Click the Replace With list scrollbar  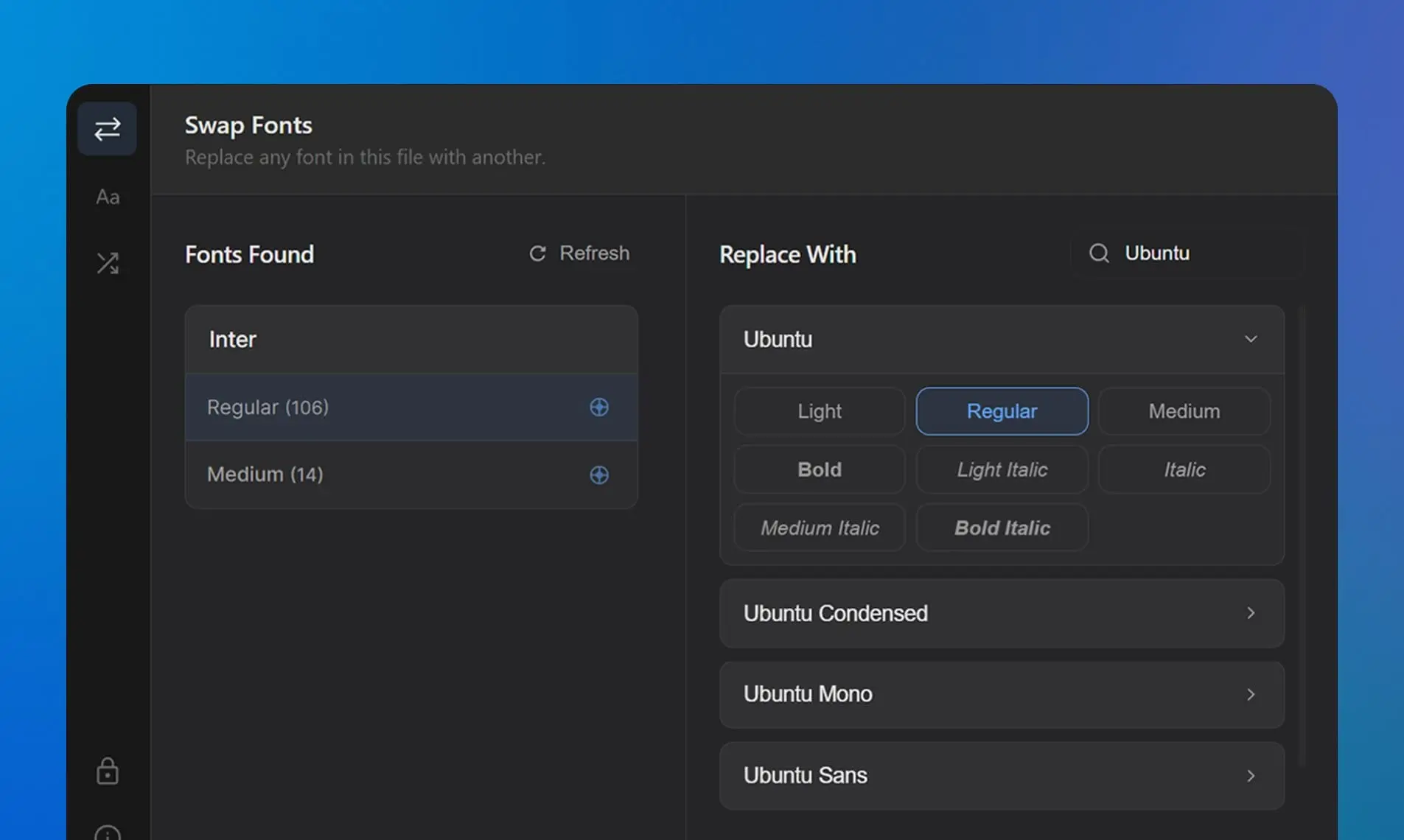(1302, 538)
